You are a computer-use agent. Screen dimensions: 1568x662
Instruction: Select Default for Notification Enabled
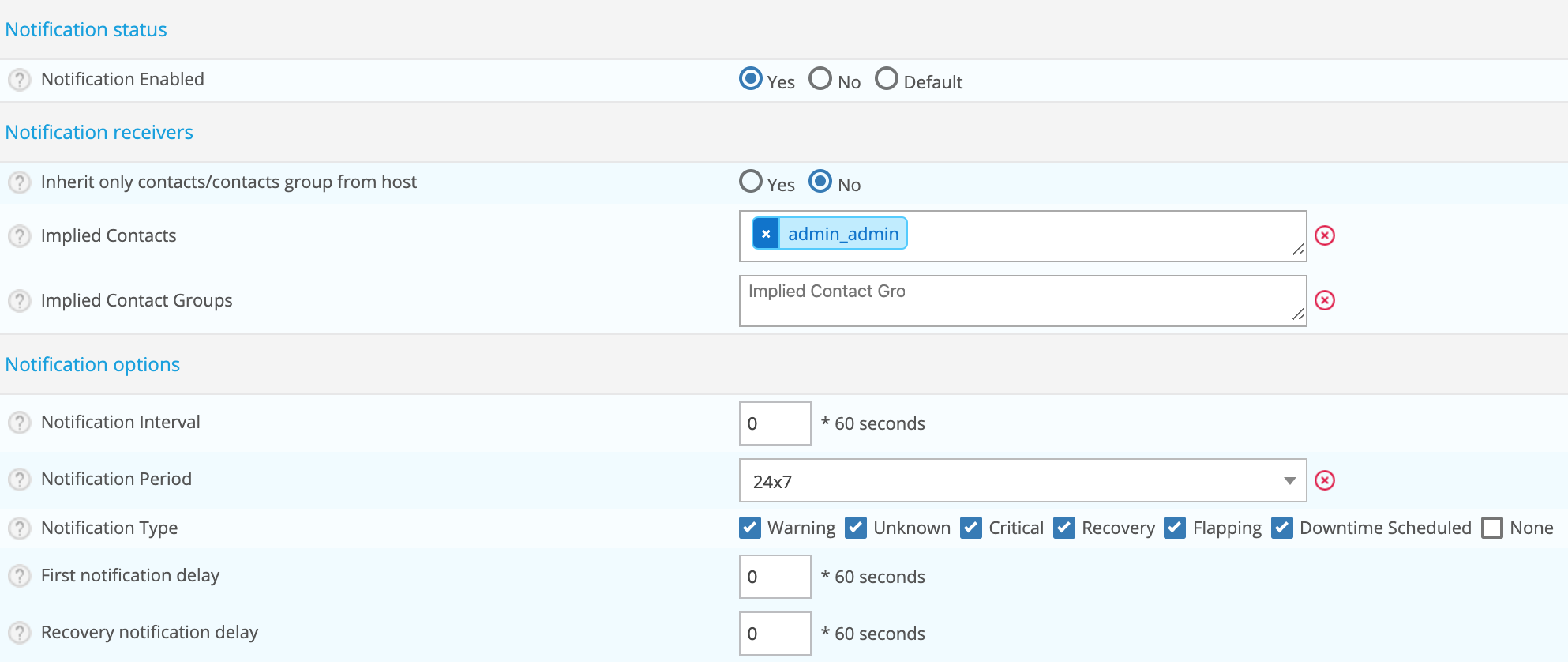point(887,78)
